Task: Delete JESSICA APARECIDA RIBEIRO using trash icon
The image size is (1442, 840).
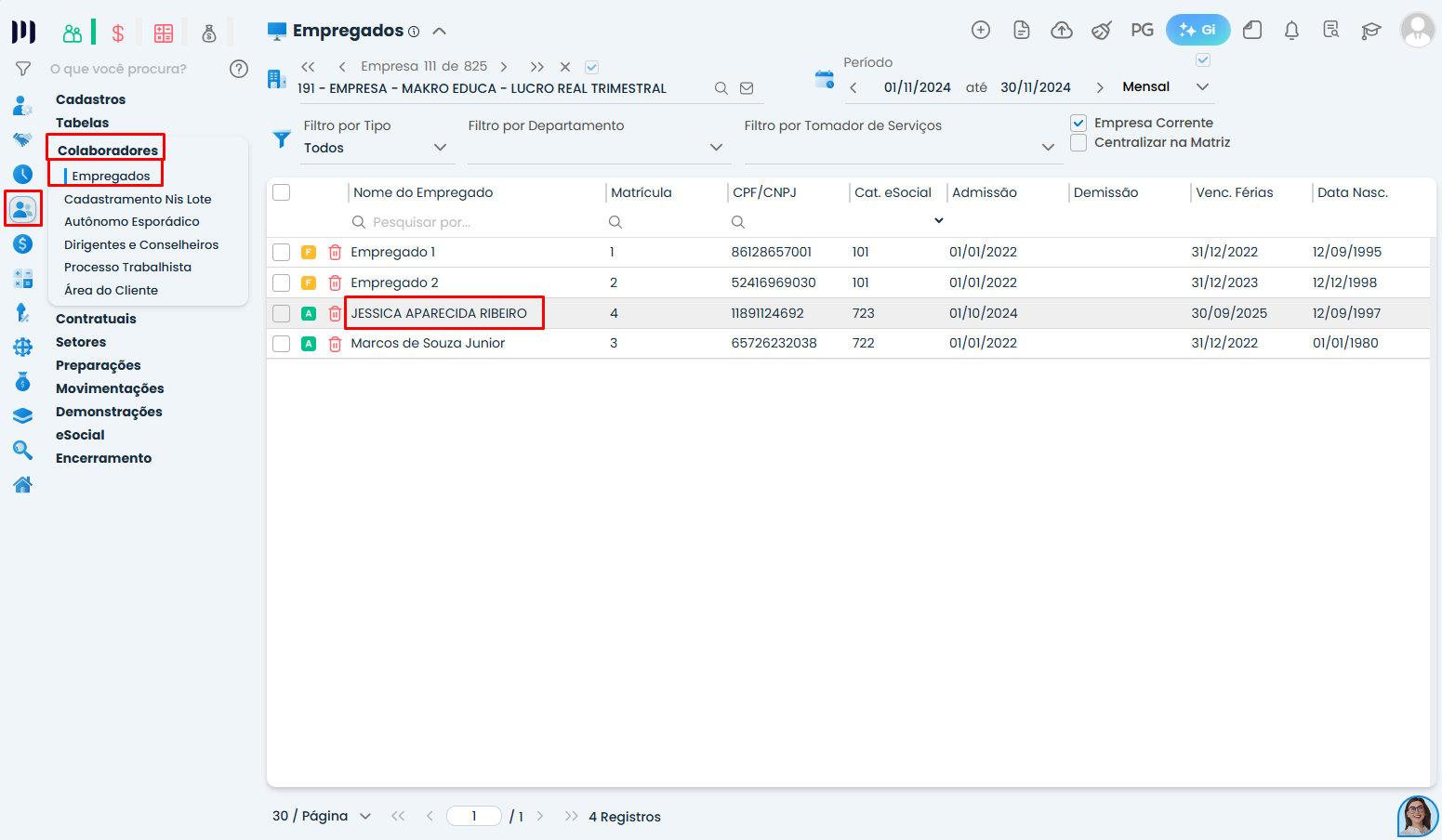Action: click(x=335, y=314)
